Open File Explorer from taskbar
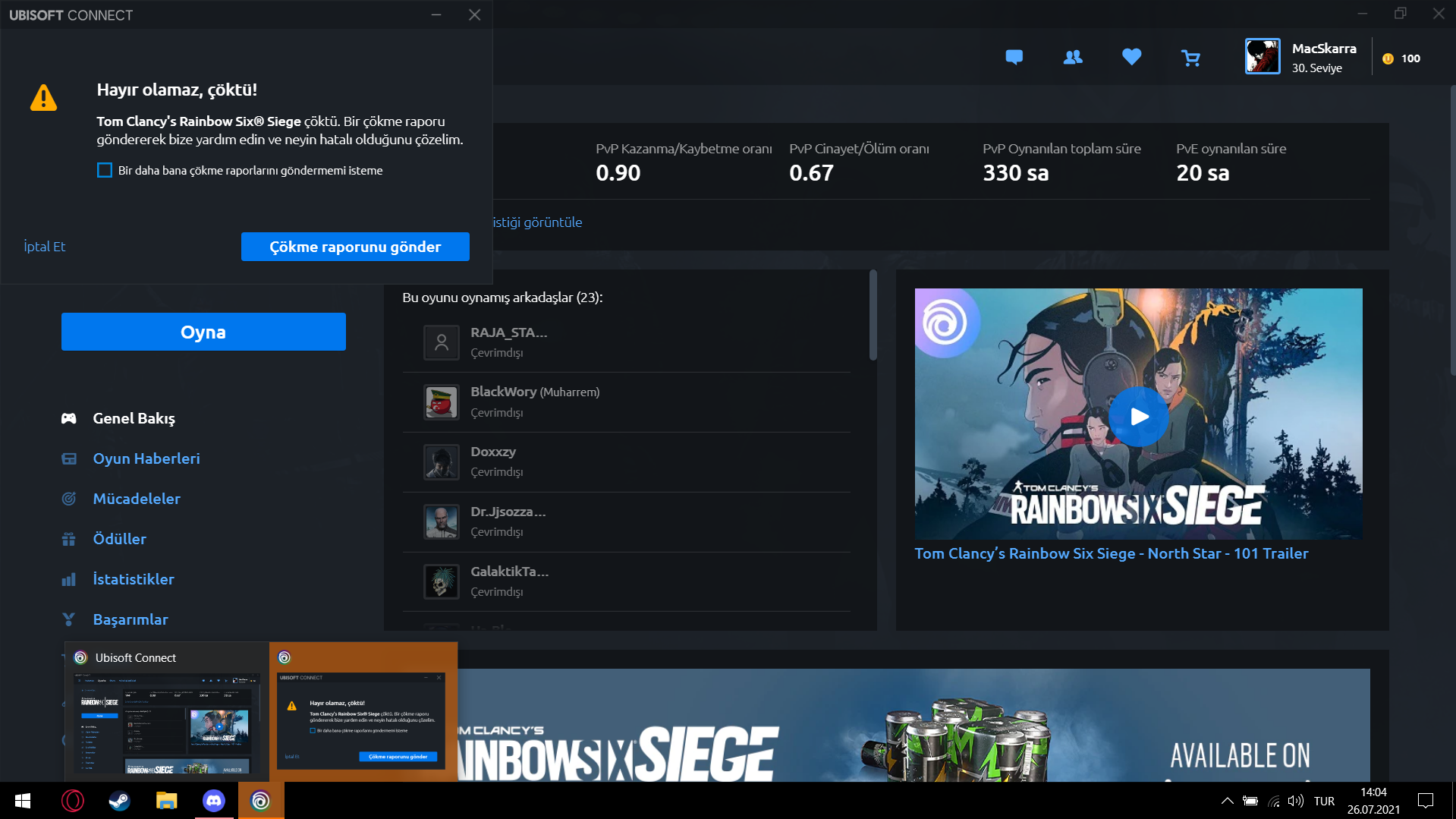This screenshot has height=819, width=1456. (x=167, y=801)
